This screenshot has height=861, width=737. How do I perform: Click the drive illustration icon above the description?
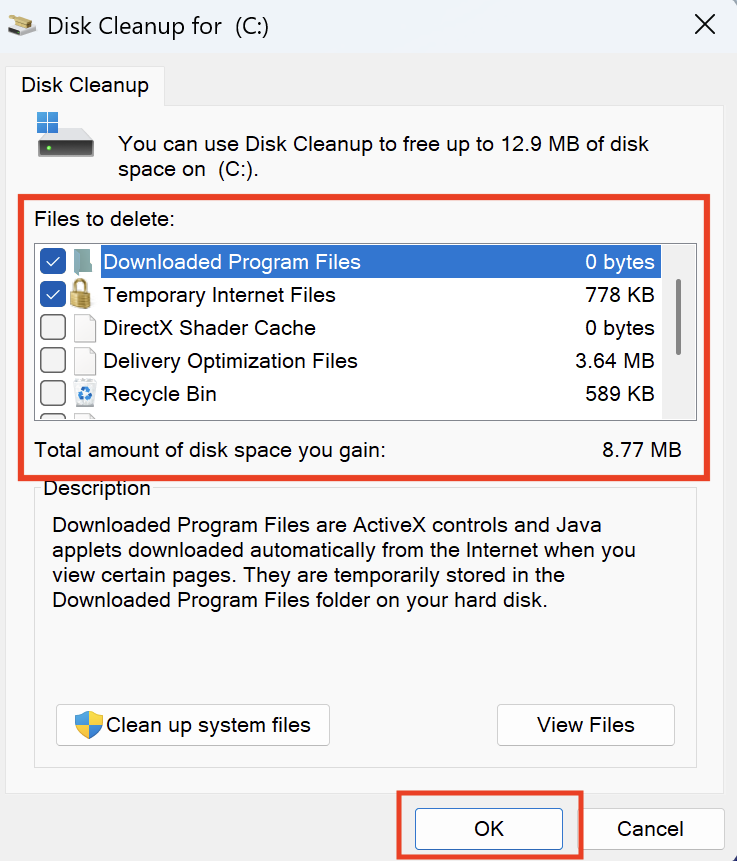[66, 136]
